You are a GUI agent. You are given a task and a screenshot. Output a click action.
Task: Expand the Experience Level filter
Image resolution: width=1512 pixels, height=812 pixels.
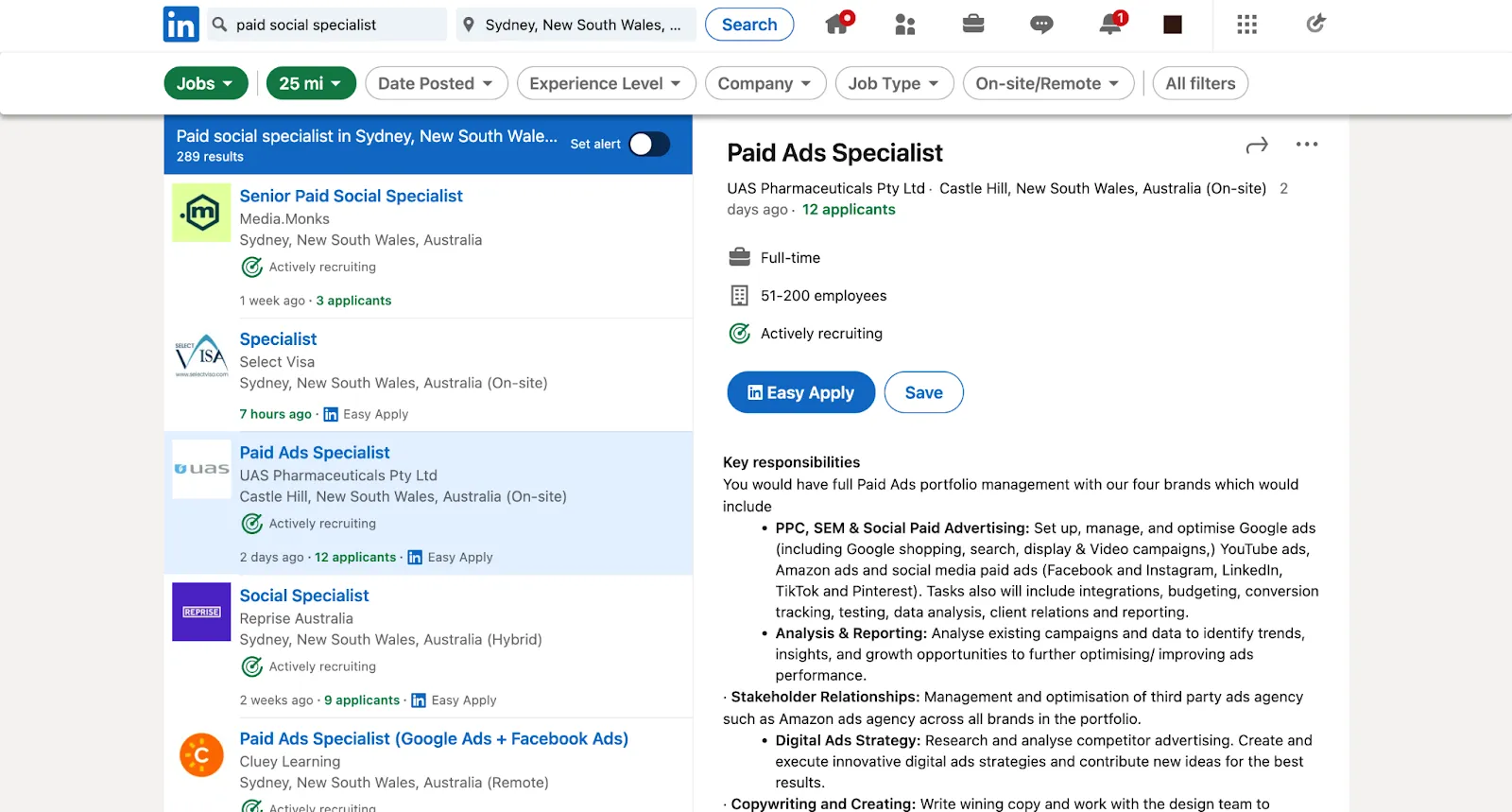[x=606, y=83]
